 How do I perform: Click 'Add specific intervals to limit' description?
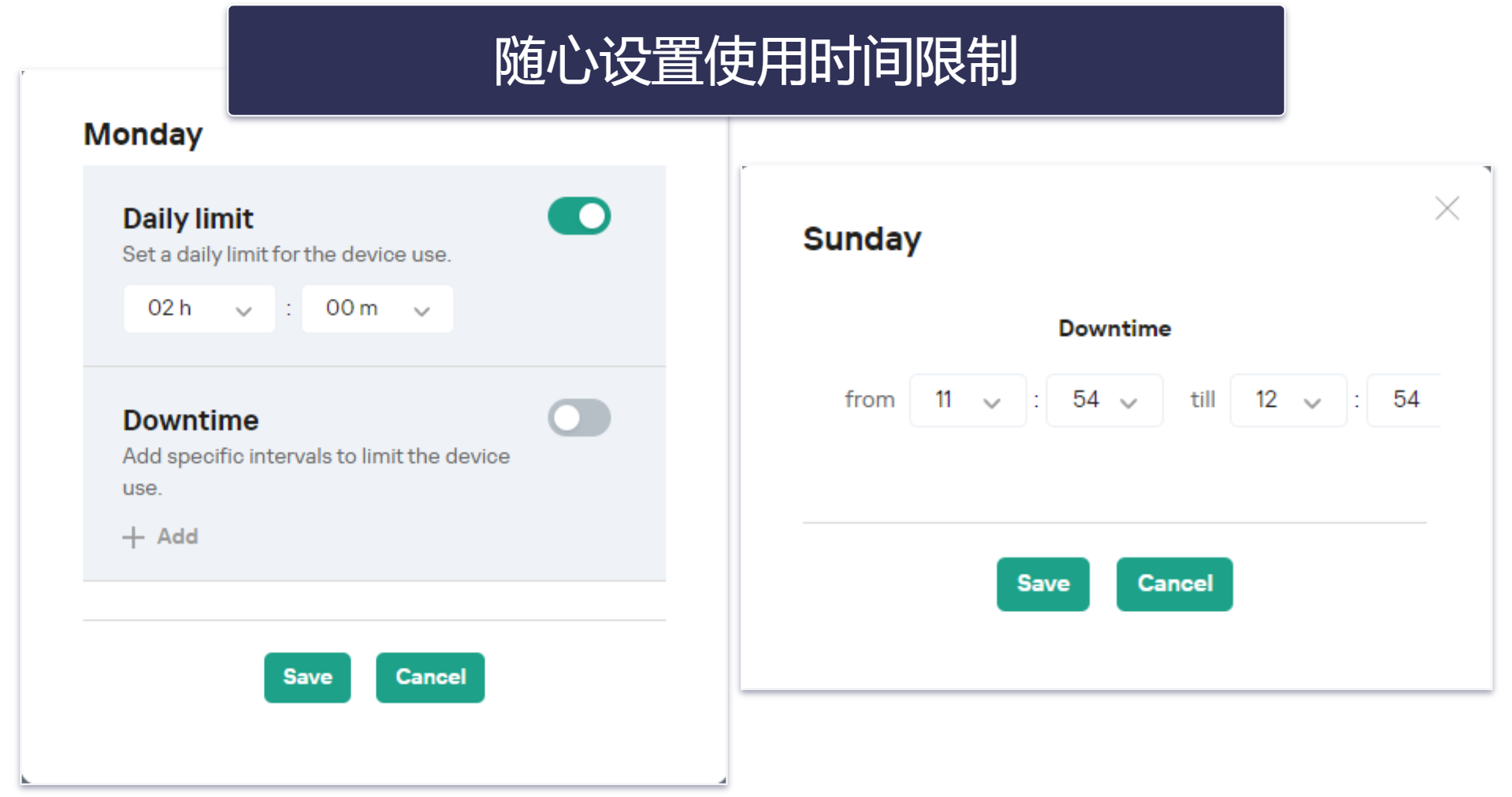[x=316, y=471]
